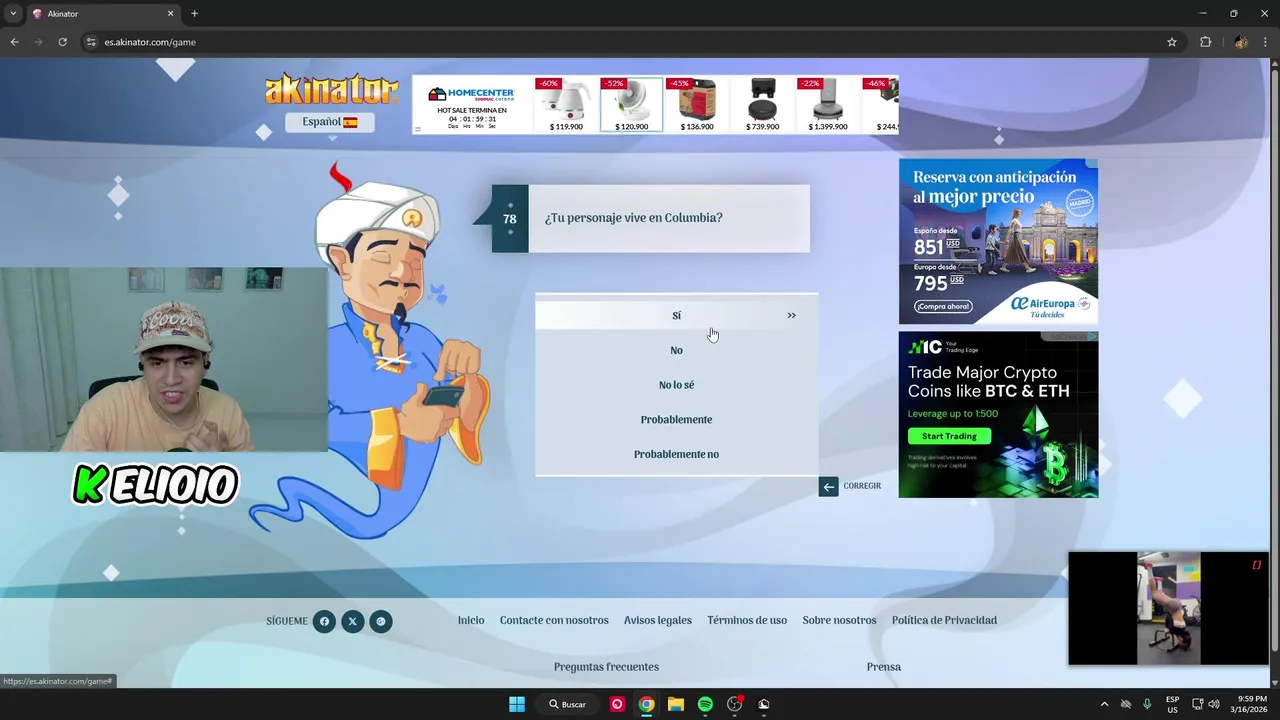Open the Windows Start menu
1280x720 pixels.
pyautogui.click(x=517, y=704)
